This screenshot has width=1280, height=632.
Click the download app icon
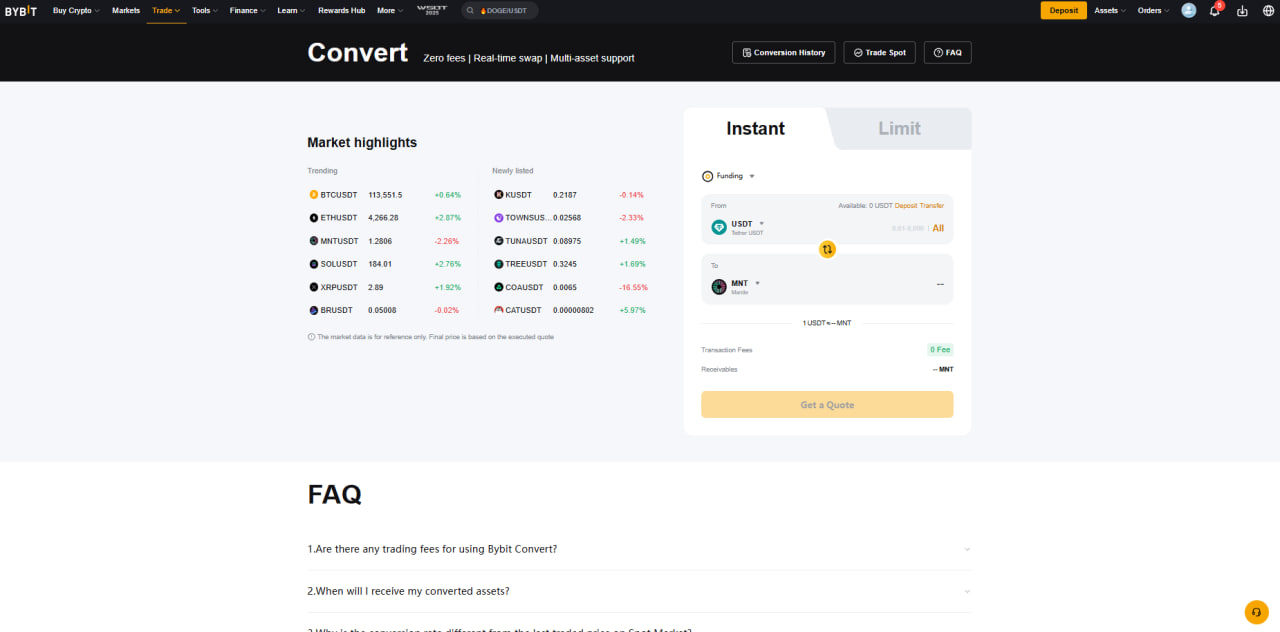click(x=1242, y=10)
